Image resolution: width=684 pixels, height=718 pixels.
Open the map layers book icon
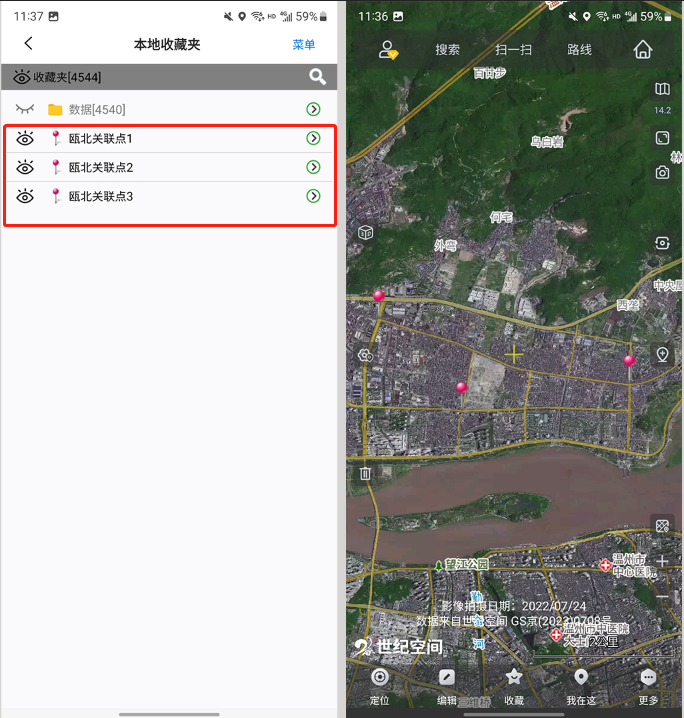[x=662, y=91]
